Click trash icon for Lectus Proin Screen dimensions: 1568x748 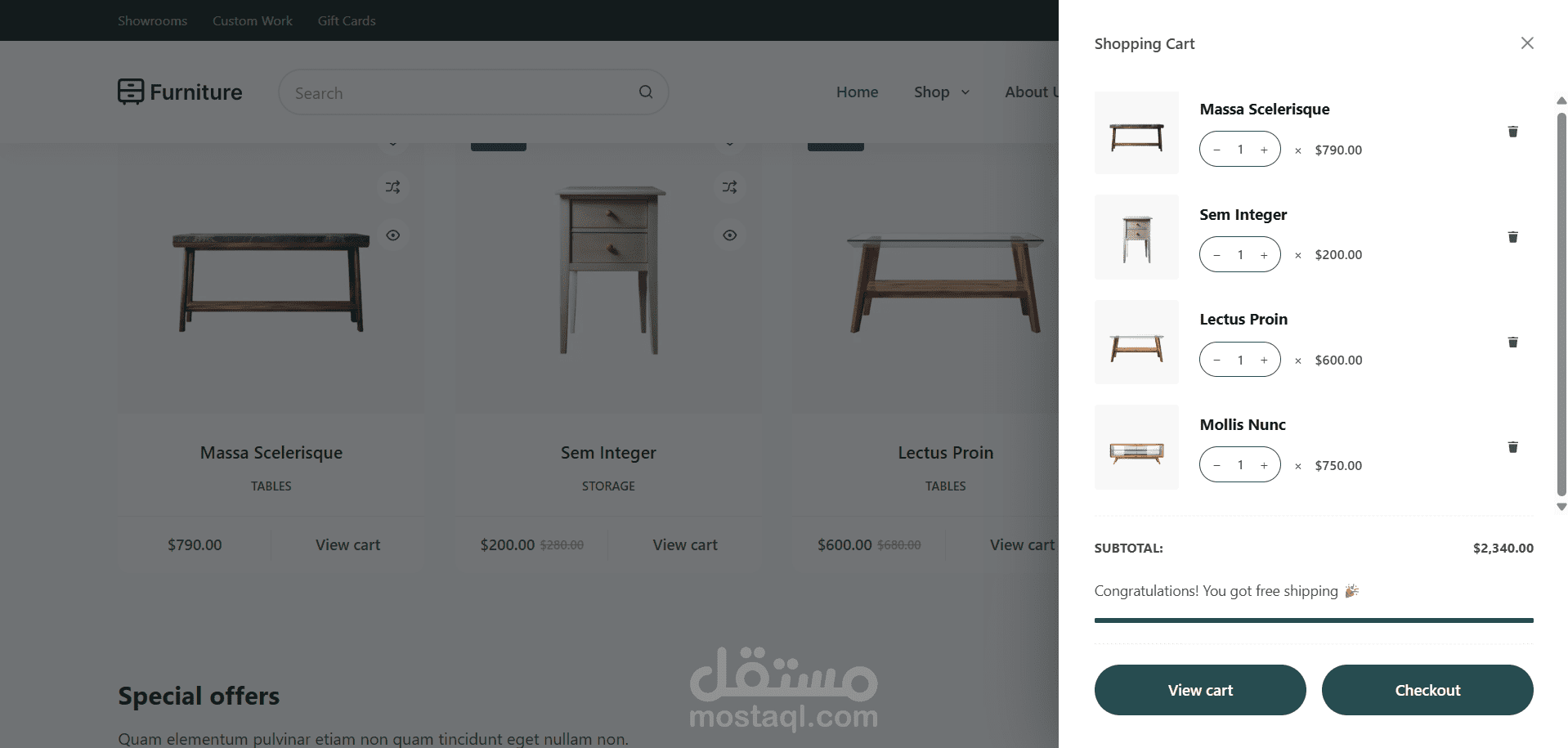[1512, 343]
